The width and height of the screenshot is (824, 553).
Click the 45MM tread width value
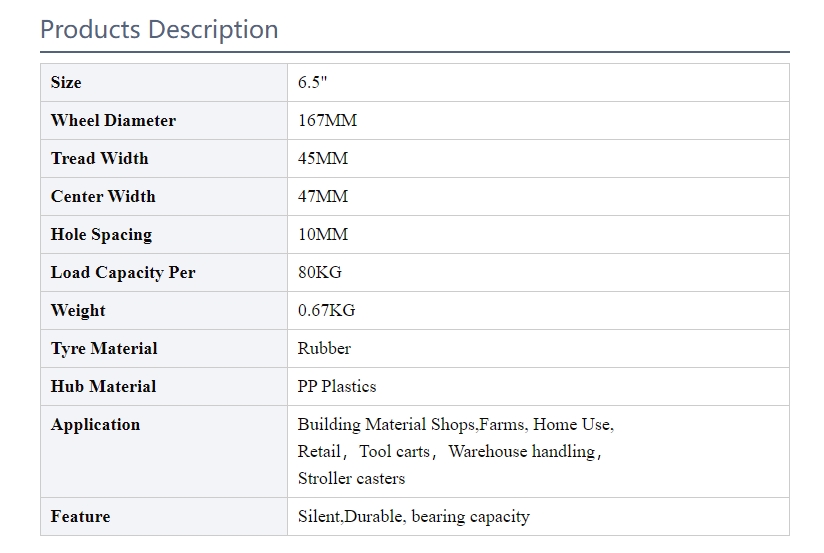(x=323, y=158)
